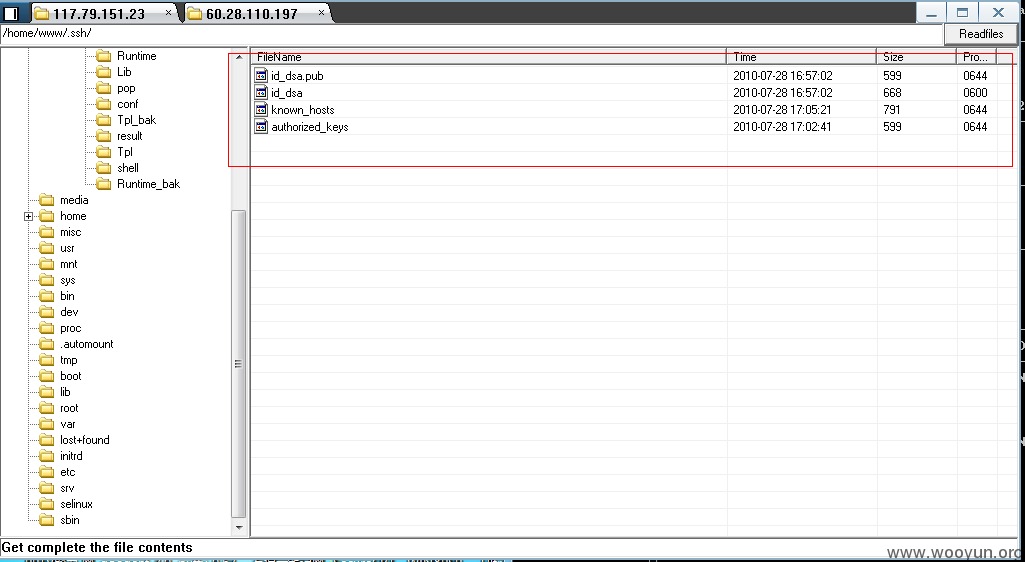
Task: Click the /home/www/.ssh/ path field
Action: (x=471, y=33)
